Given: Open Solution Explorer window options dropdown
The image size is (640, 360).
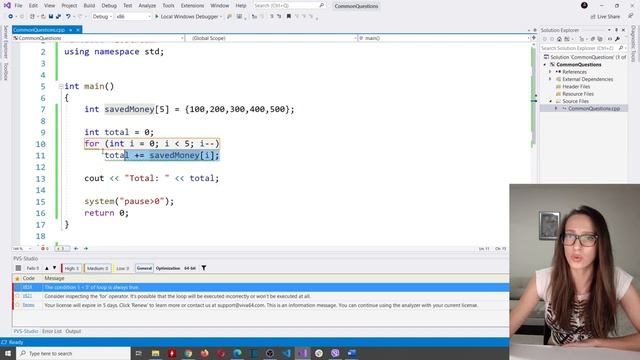Looking at the screenshot, I should pyautogui.click(x=609, y=30).
